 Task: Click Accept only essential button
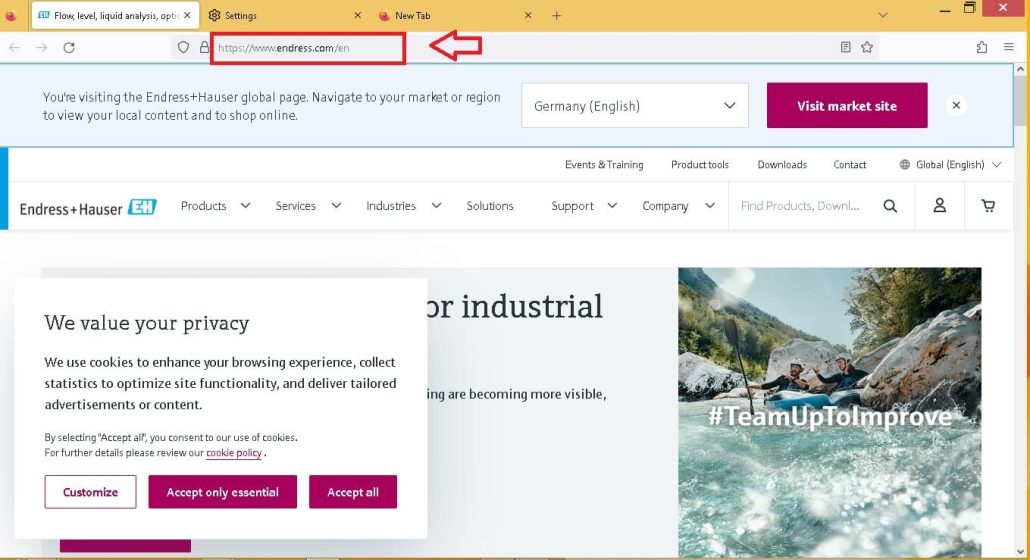[223, 492]
